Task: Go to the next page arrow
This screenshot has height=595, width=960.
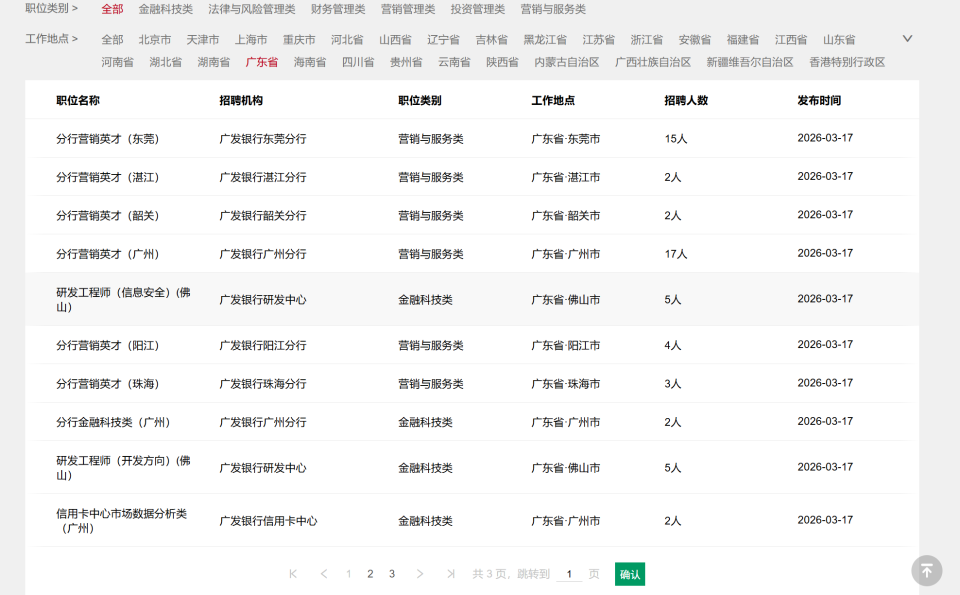Action: coord(419,574)
